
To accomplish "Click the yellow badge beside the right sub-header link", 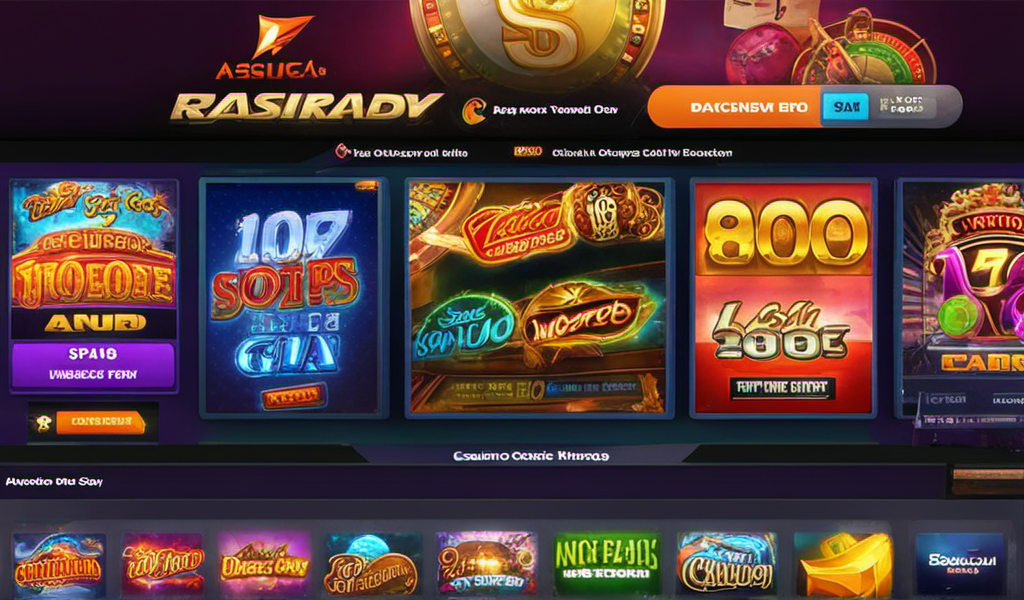I will coord(528,151).
